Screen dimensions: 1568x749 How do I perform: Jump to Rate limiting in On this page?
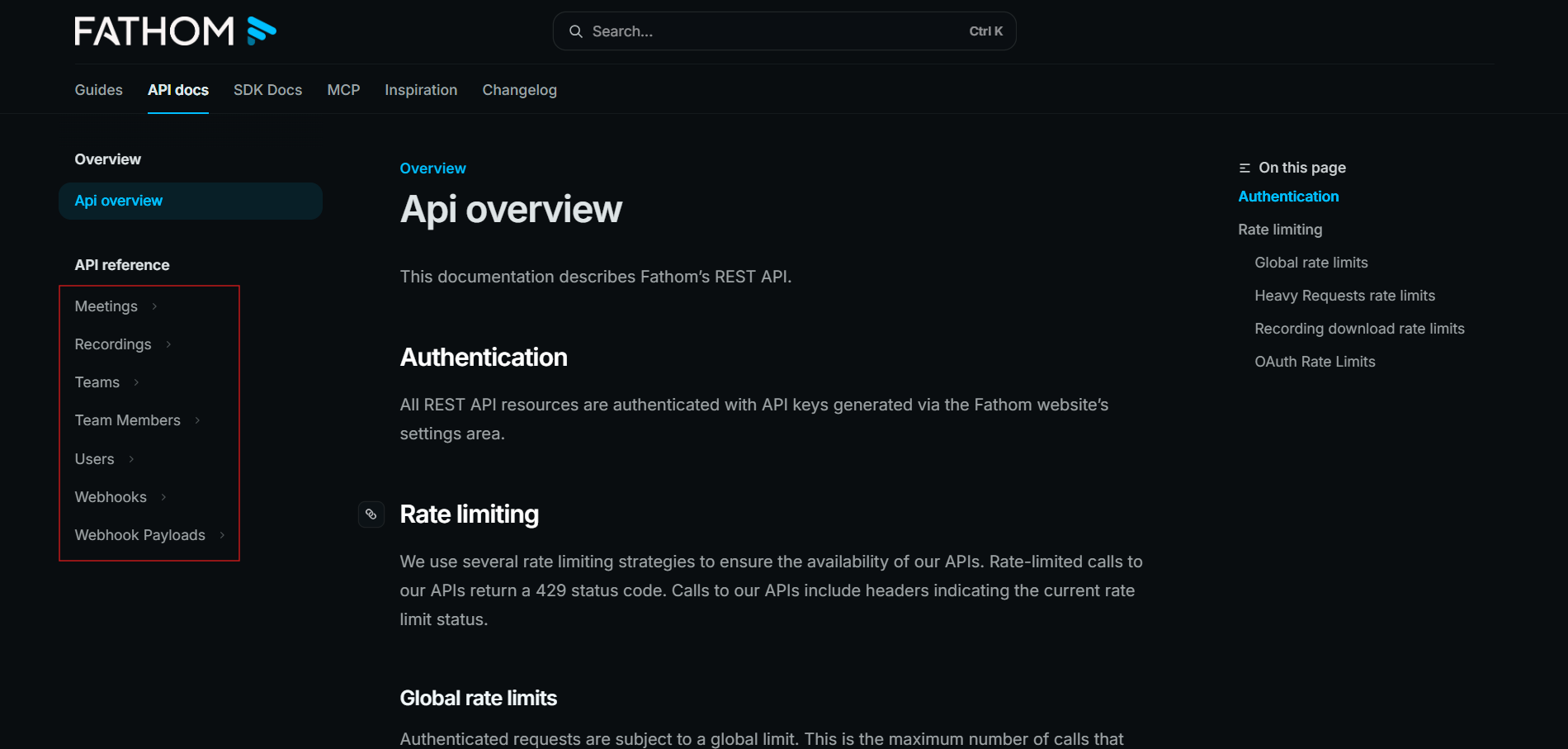tap(1280, 230)
